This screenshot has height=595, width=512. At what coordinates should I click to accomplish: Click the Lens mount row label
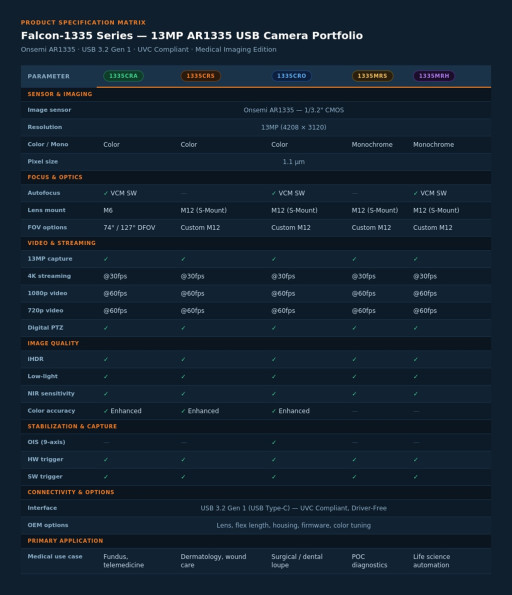coord(46,210)
